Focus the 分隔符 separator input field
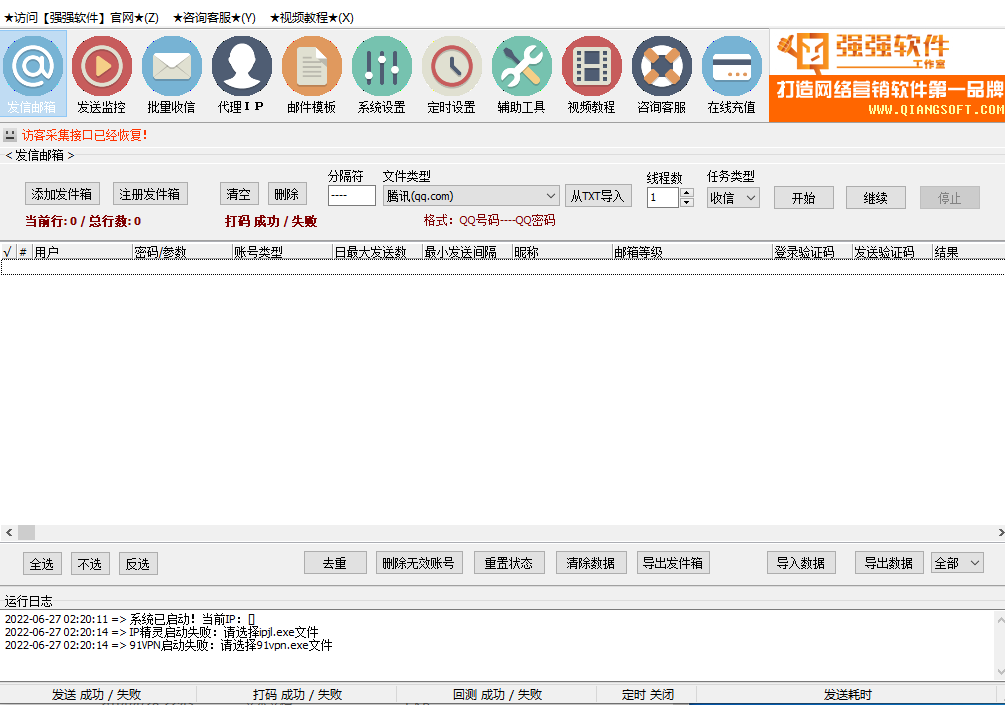Image resolution: width=1005 pixels, height=705 pixels. tap(351, 195)
